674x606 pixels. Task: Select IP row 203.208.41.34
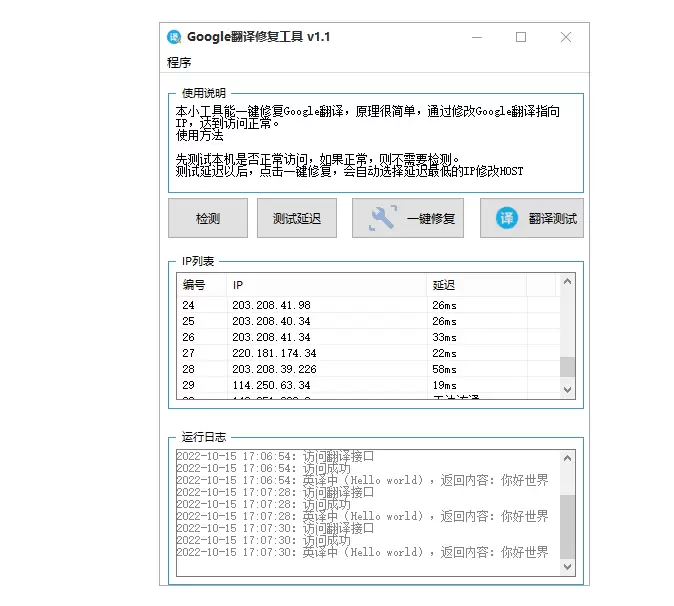click(368, 337)
